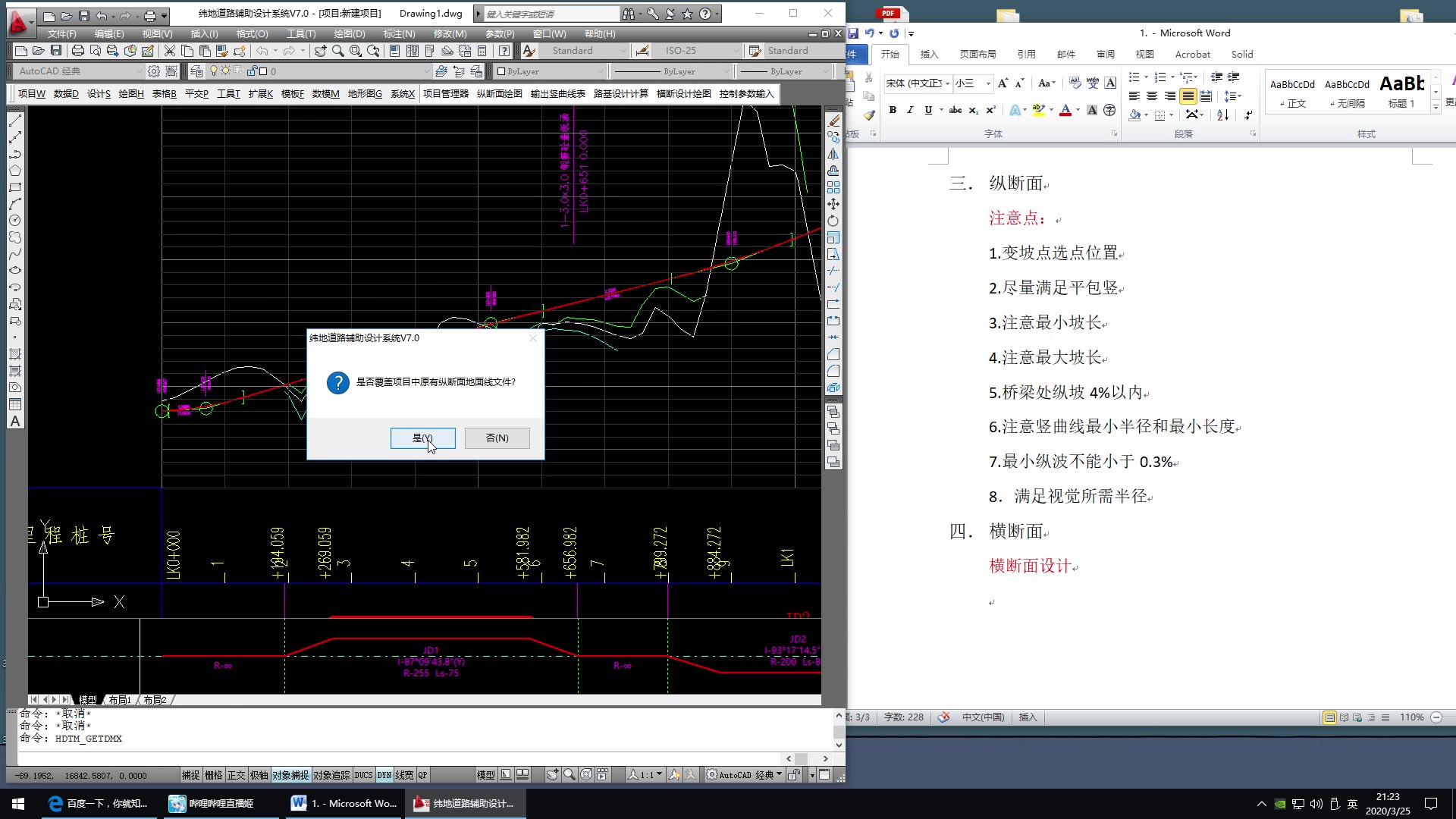Select the Polygon tool in draw toolbar
Image resolution: width=1456 pixels, height=819 pixels.
click(15, 171)
